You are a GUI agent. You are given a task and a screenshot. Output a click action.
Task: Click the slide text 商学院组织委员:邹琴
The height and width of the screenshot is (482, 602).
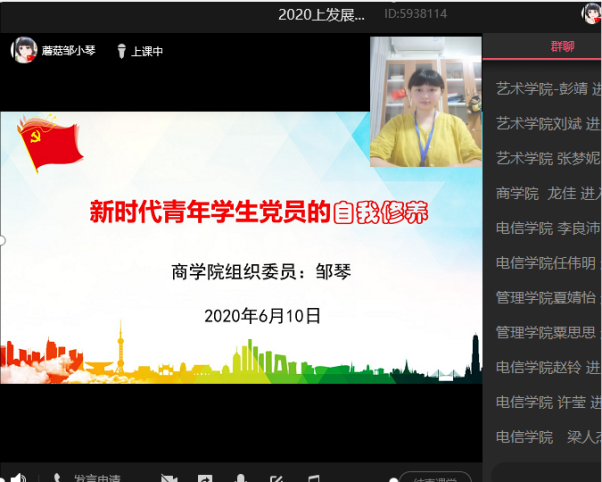click(261, 272)
